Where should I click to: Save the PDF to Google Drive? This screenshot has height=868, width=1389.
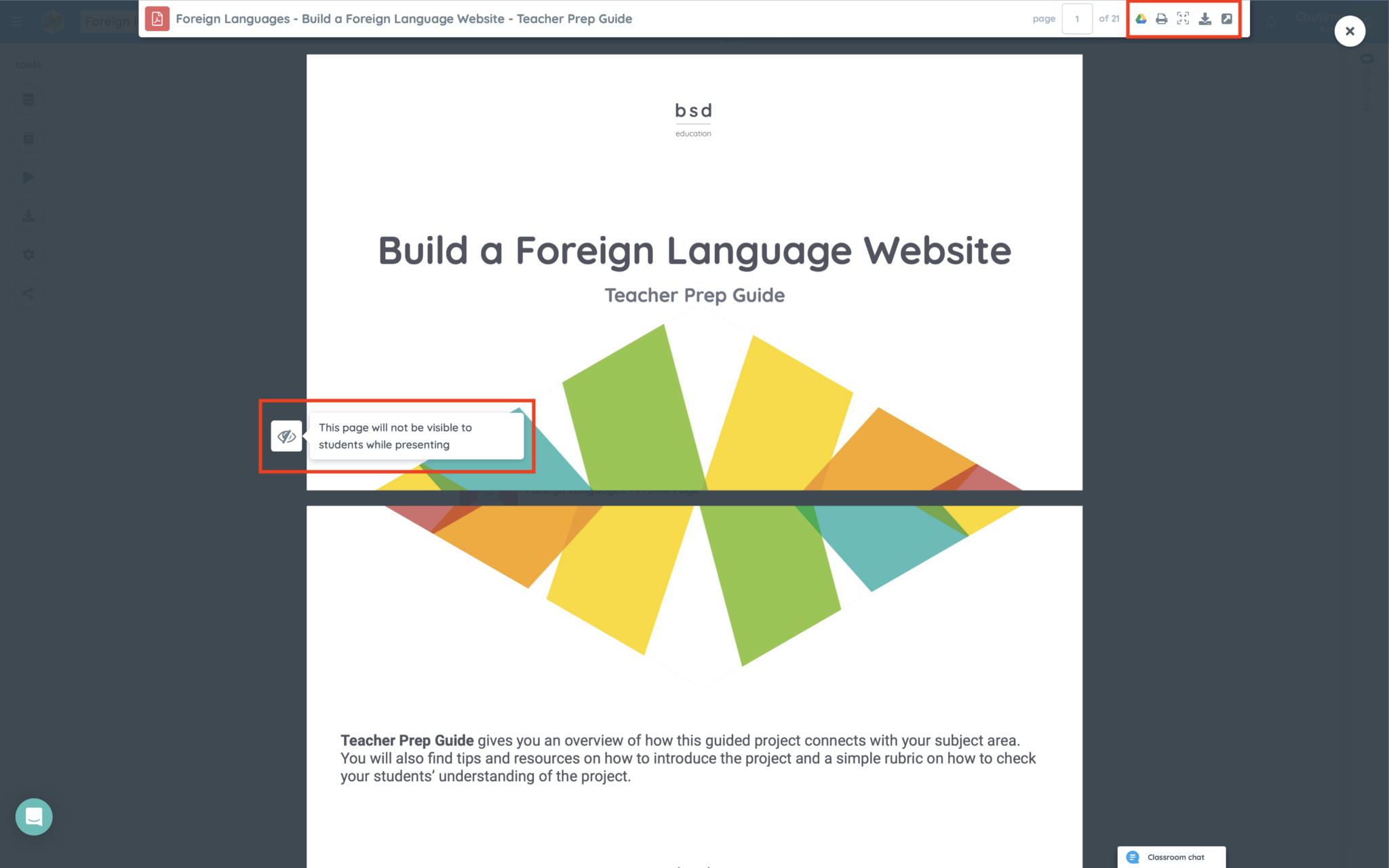[1141, 19]
